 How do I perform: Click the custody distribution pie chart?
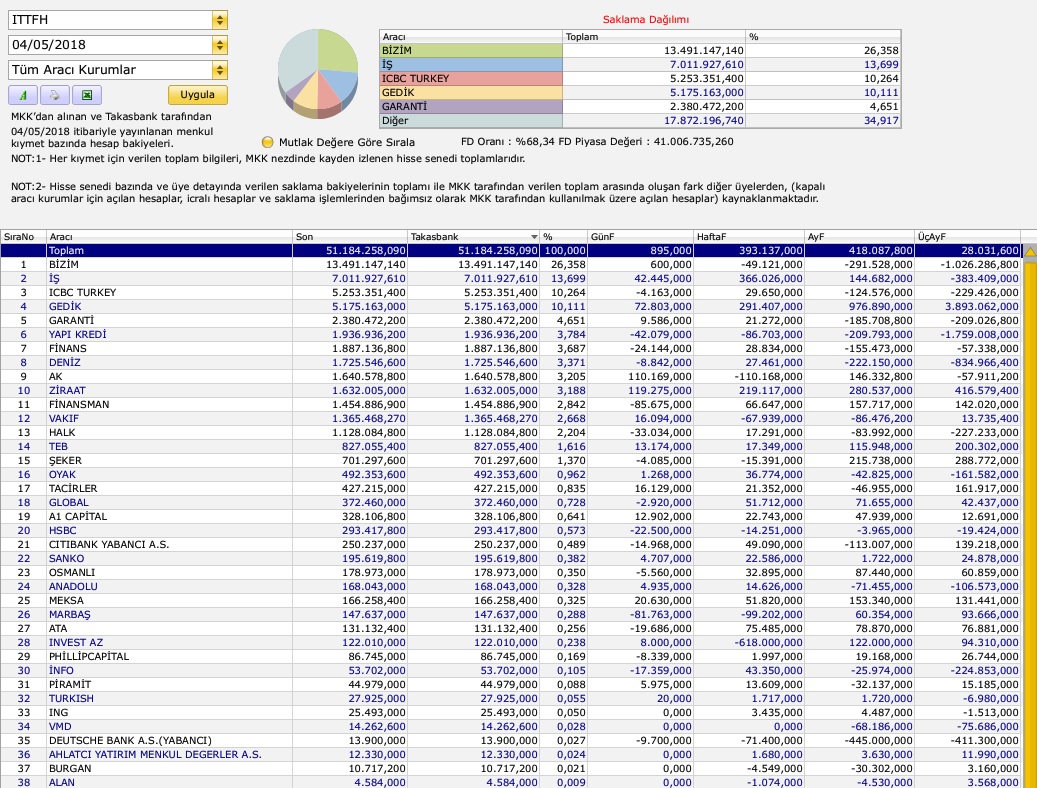318,73
